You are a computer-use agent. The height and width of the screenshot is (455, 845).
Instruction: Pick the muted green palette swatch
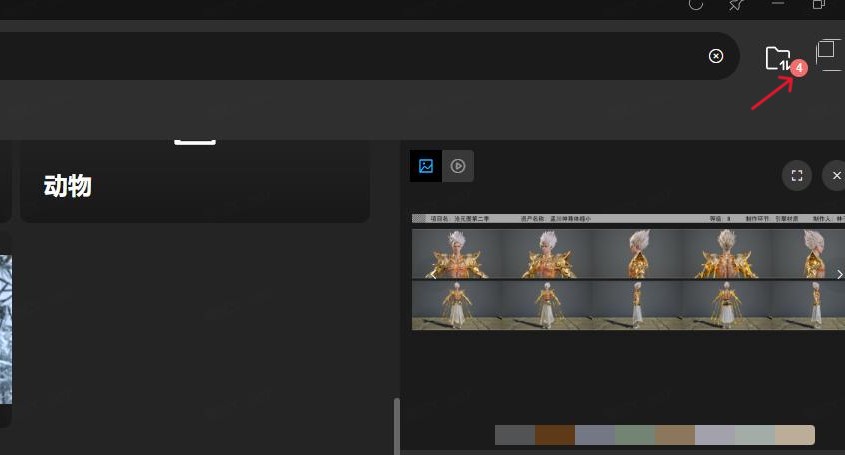coord(635,435)
